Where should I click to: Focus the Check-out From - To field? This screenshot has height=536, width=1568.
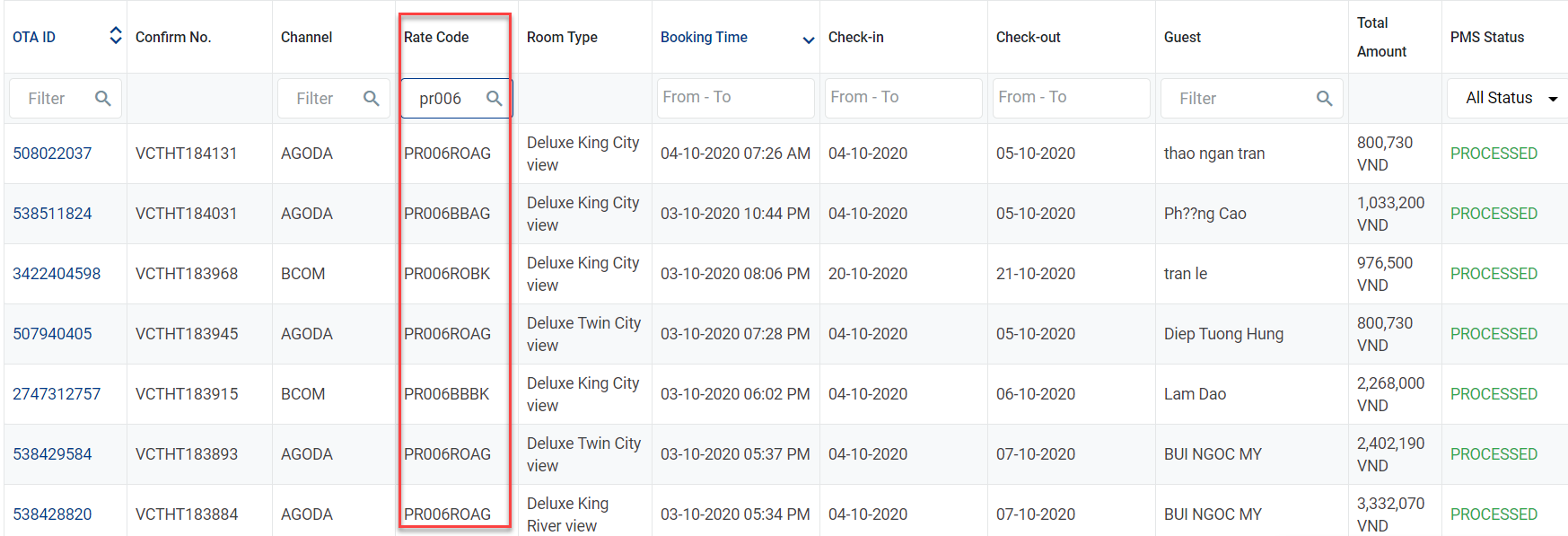coord(1071,97)
